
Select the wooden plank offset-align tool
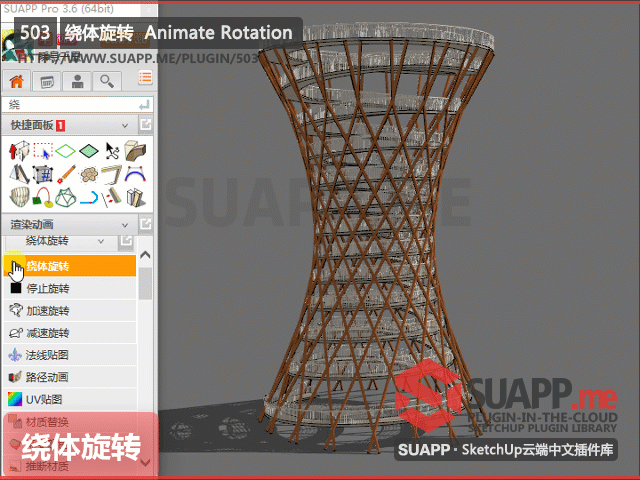pos(111,198)
